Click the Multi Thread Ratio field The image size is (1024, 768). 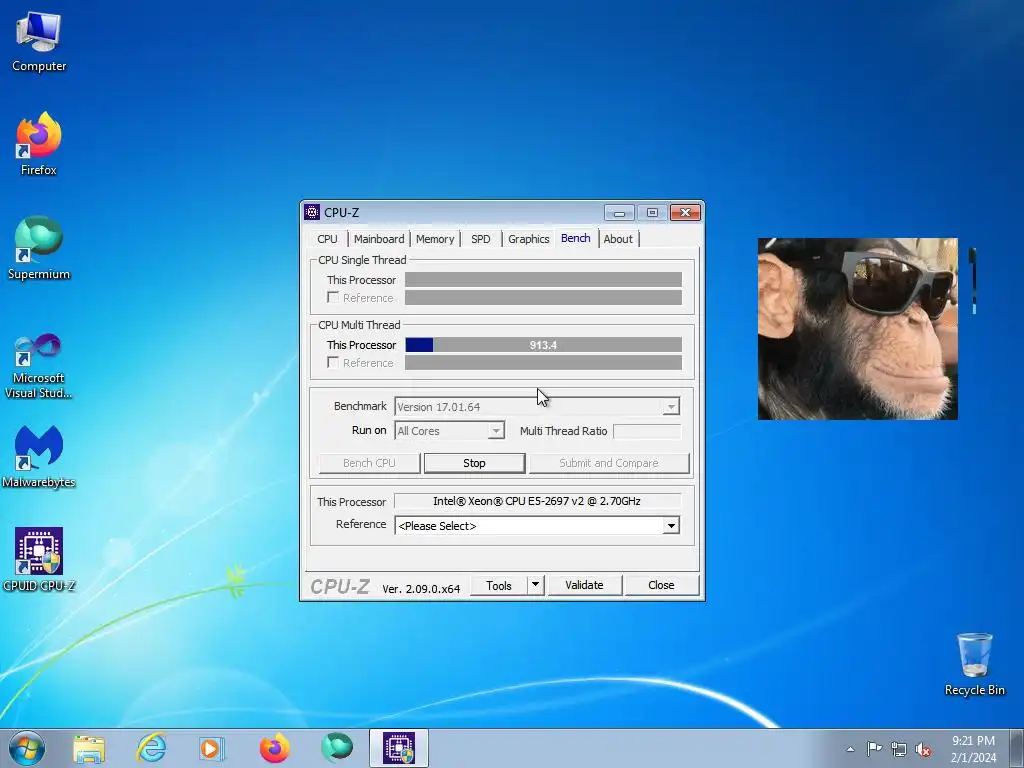(x=647, y=431)
